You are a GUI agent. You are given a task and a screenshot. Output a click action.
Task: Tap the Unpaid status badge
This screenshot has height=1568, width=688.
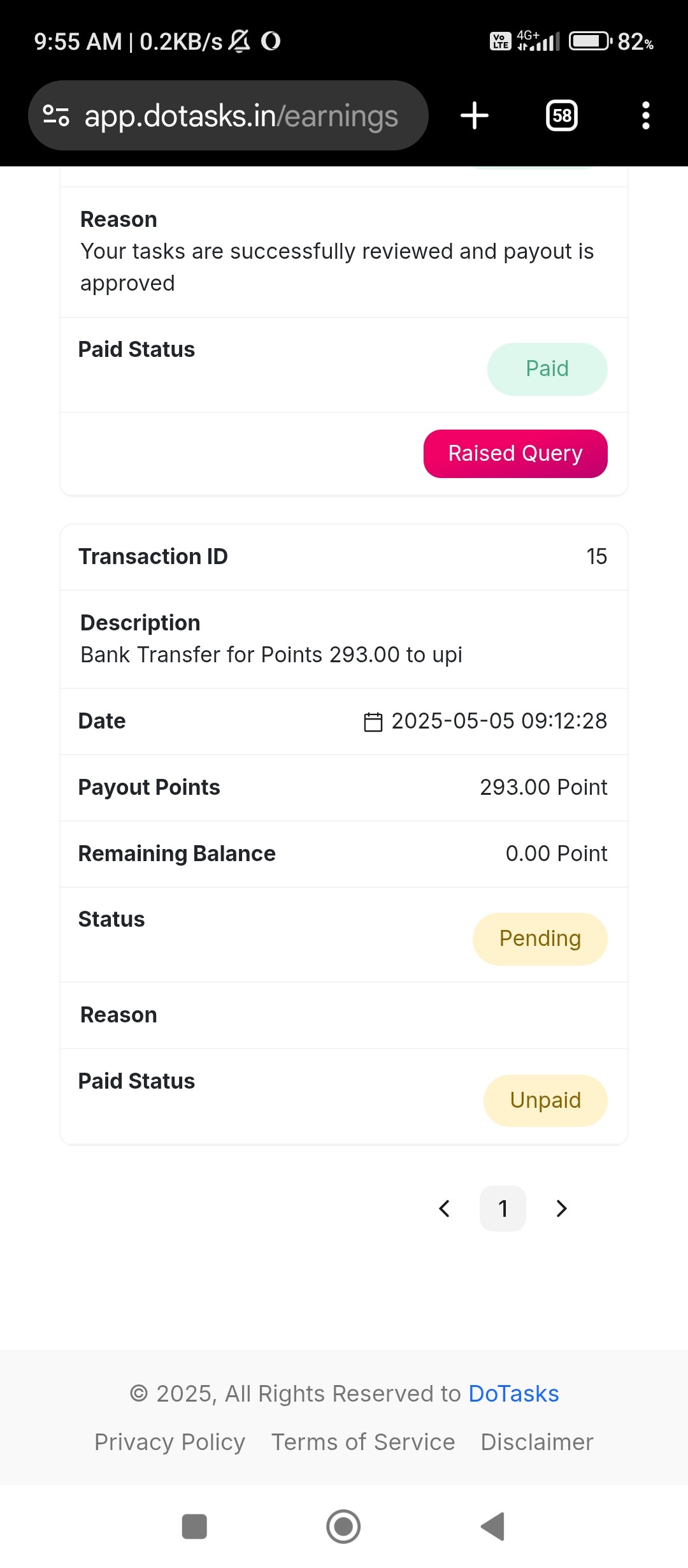[x=545, y=1101]
